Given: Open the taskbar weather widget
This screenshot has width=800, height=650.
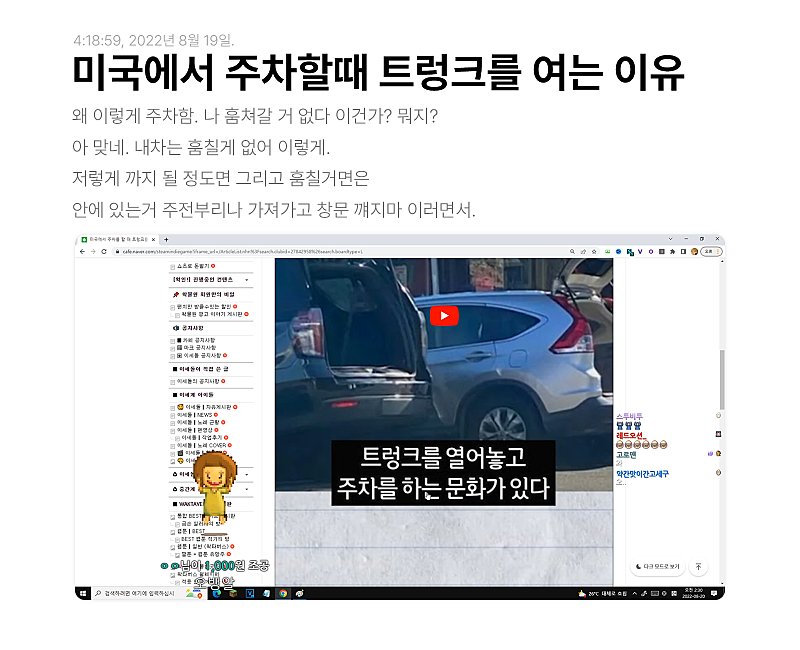Looking at the screenshot, I should pos(602,593).
